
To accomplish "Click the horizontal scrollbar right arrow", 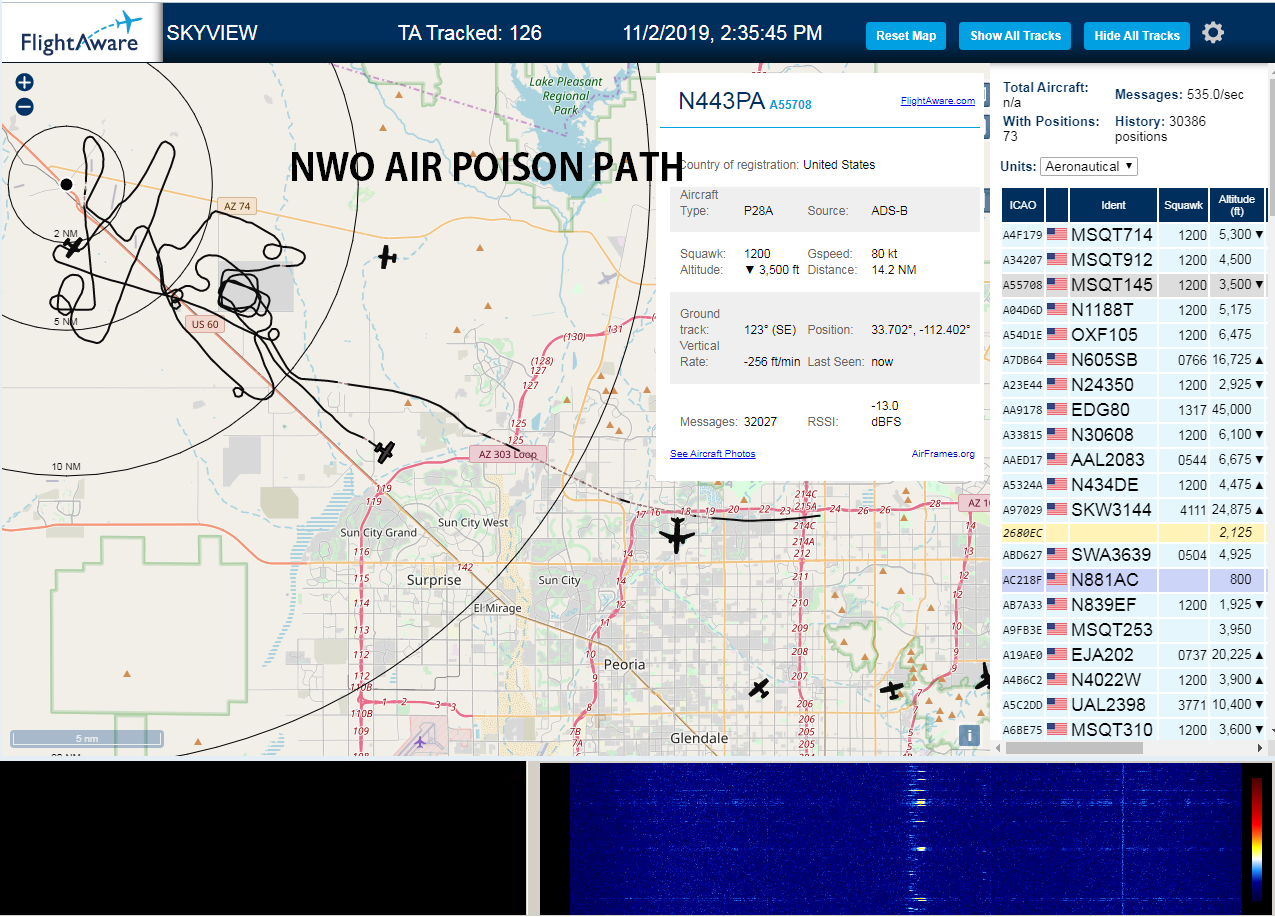I will [x=1259, y=748].
